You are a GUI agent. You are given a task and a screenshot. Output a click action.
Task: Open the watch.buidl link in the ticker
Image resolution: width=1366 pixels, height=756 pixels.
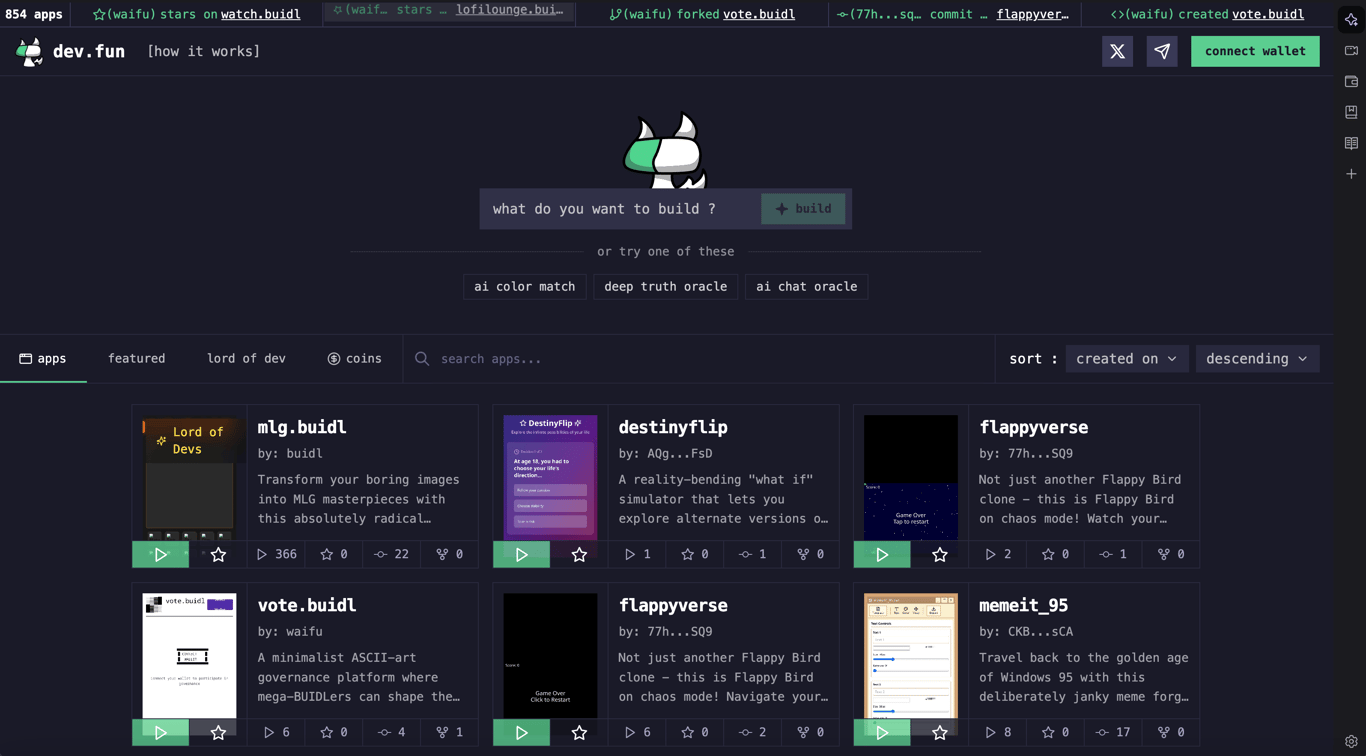260,14
